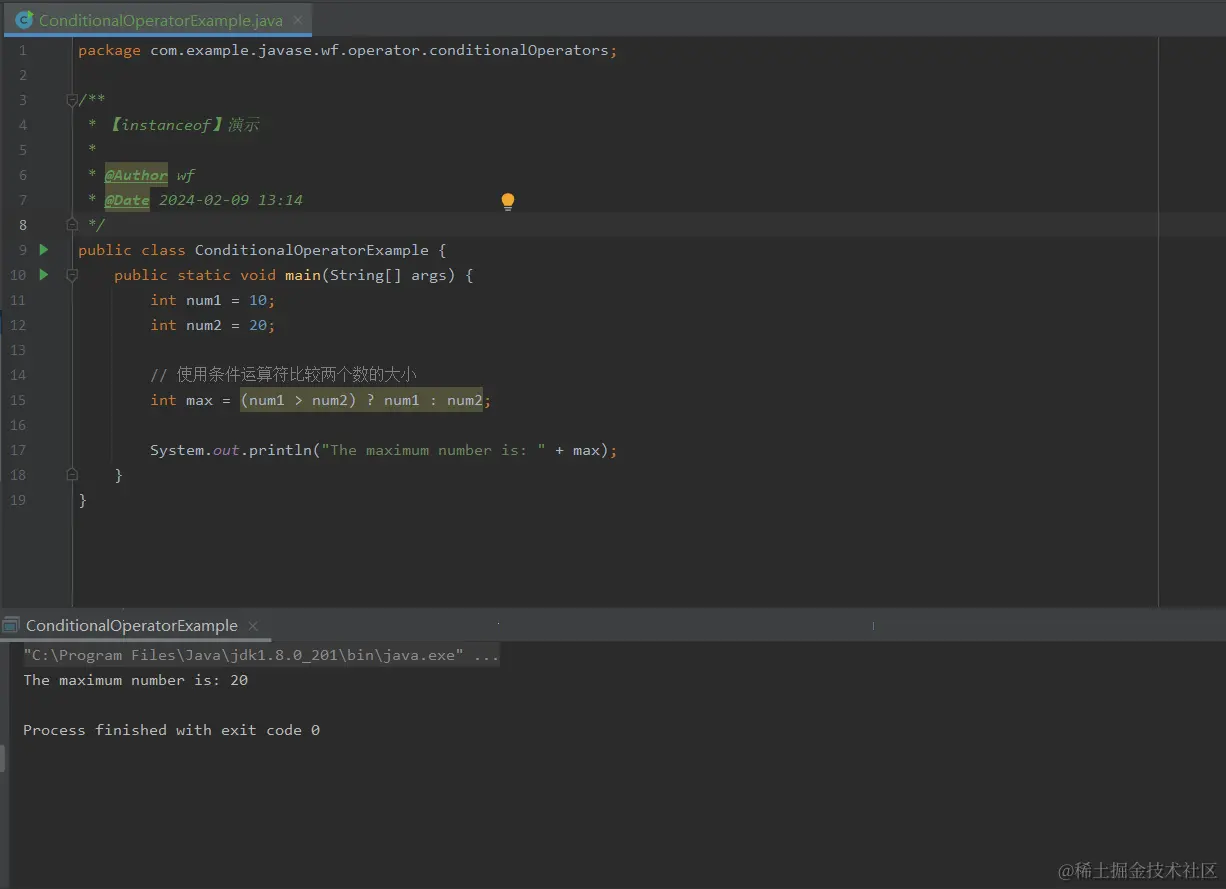Collapse the main method fold at line 10
The image size is (1226, 889).
coord(72,275)
